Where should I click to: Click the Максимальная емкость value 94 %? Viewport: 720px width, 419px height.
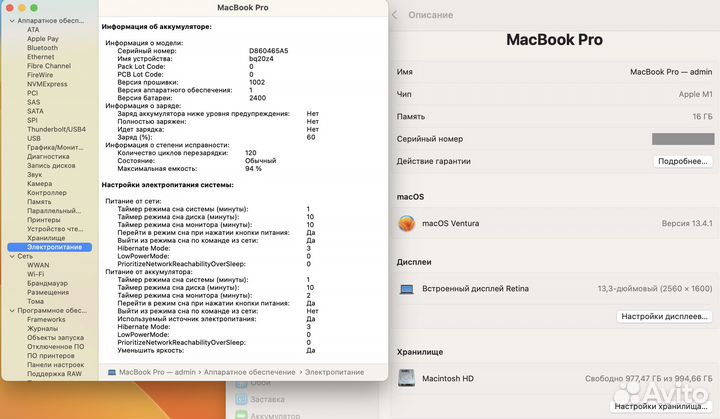point(253,169)
